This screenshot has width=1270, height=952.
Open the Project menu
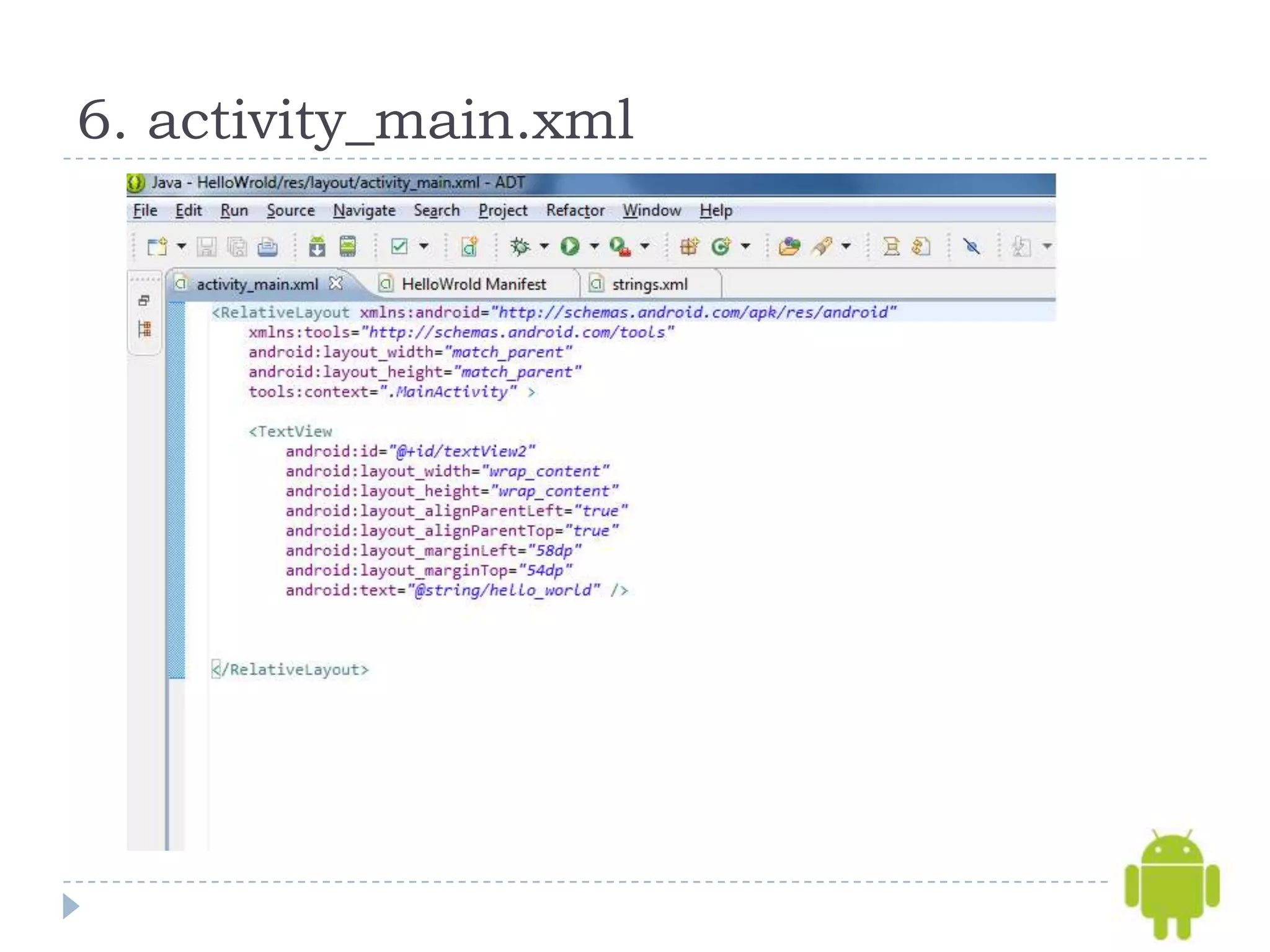click(x=503, y=211)
